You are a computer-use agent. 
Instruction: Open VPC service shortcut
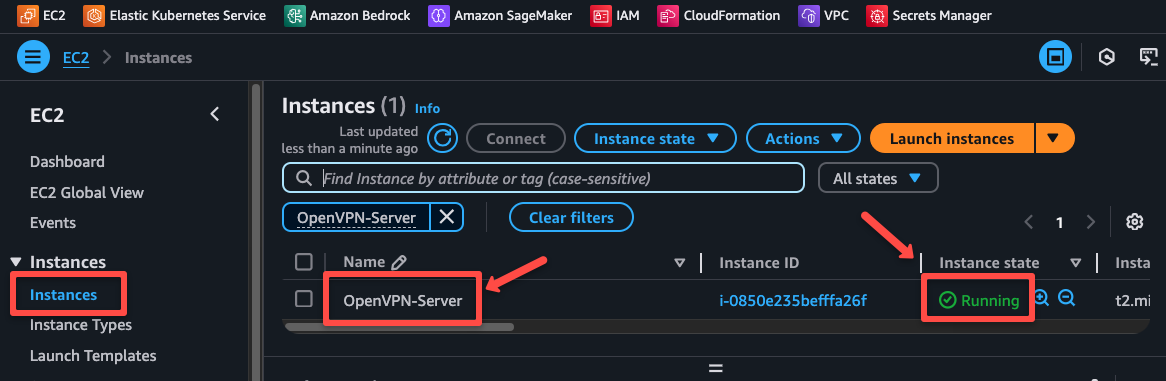[823, 15]
